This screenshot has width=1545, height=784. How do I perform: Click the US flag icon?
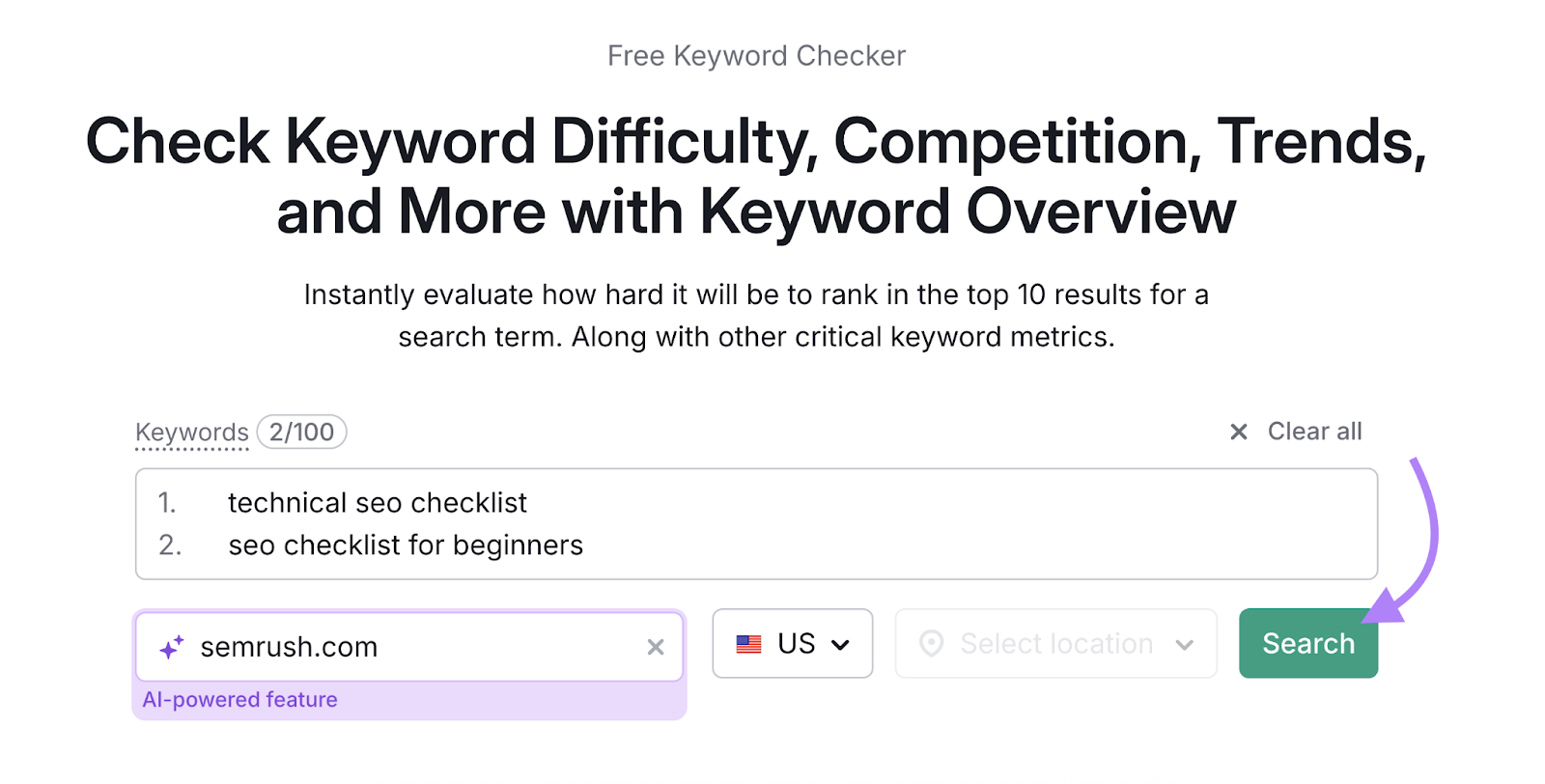point(750,643)
